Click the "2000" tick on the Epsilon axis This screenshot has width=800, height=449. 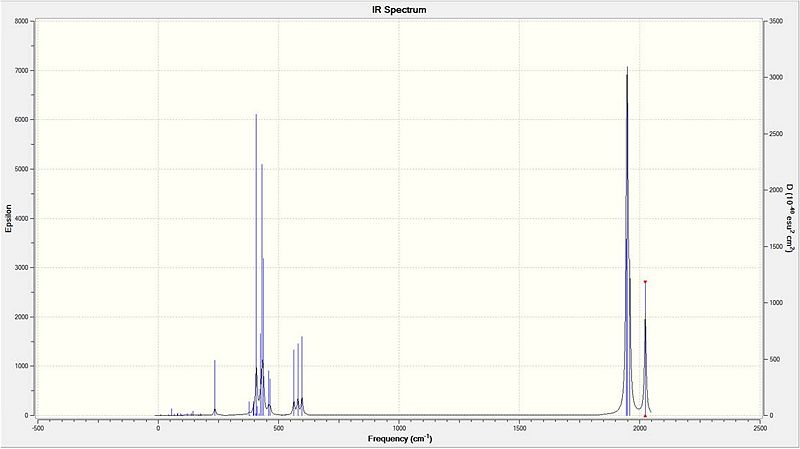(23, 317)
